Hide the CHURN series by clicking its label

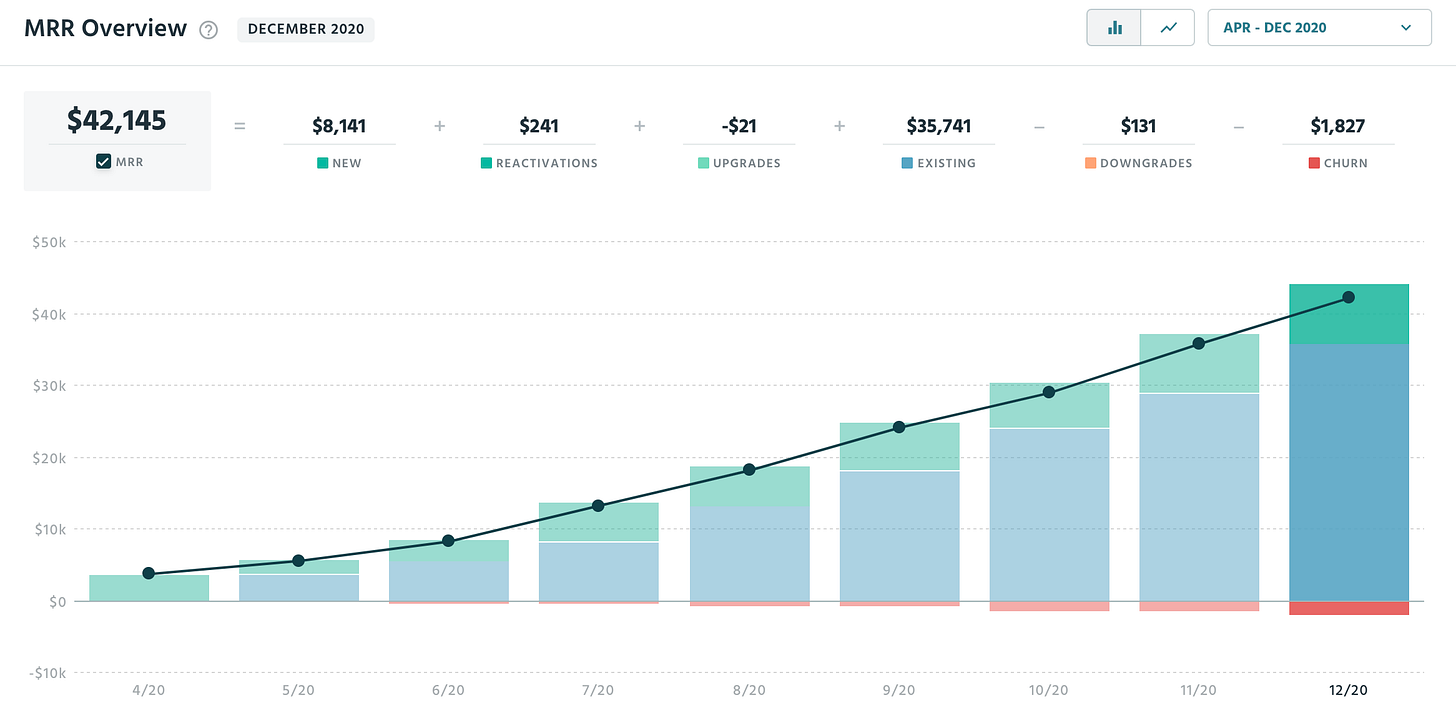pyautogui.click(x=1347, y=162)
